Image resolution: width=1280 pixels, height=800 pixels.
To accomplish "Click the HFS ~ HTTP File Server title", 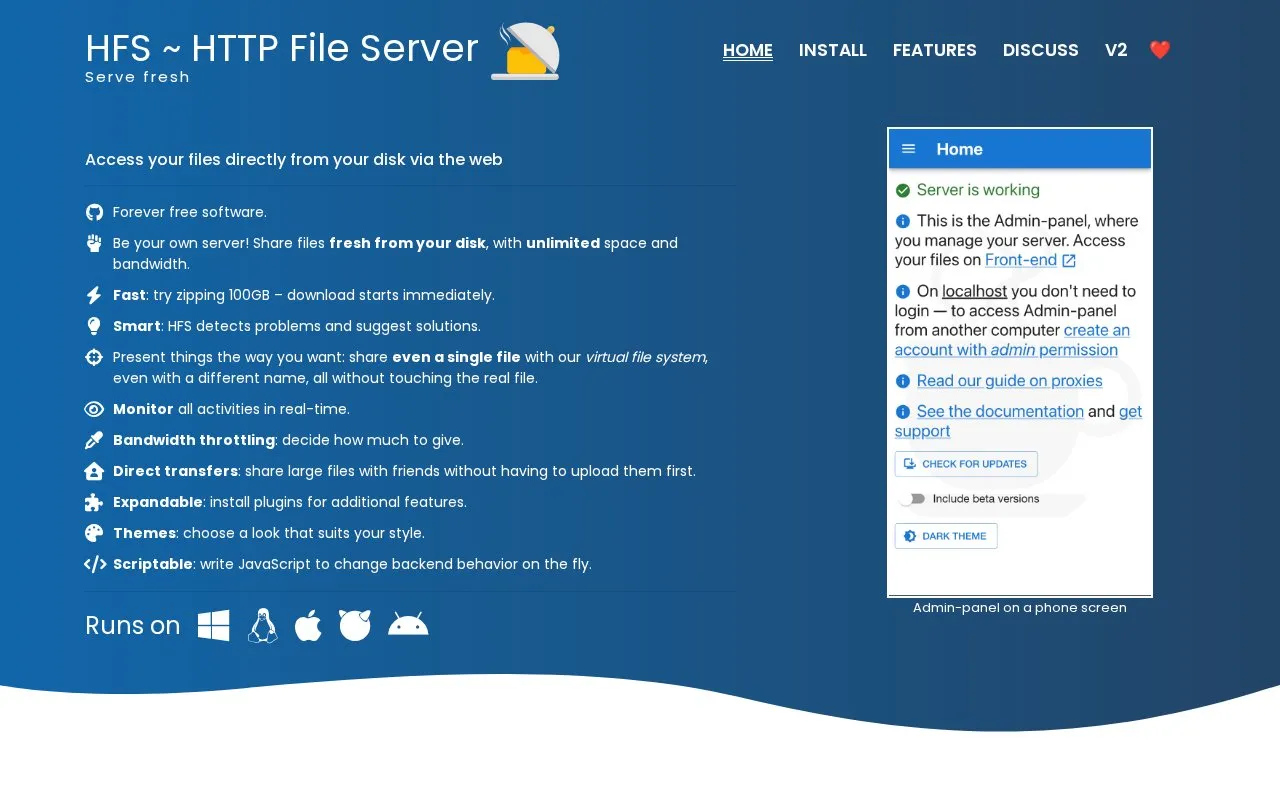I will tap(282, 48).
